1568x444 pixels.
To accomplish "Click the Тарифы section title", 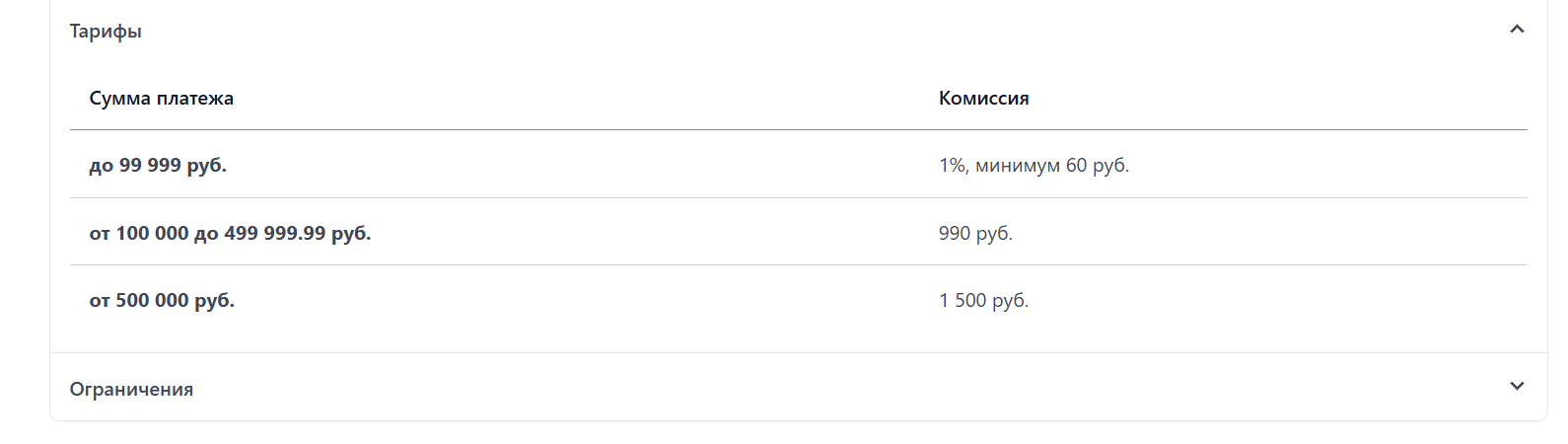I will coord(106,32).
